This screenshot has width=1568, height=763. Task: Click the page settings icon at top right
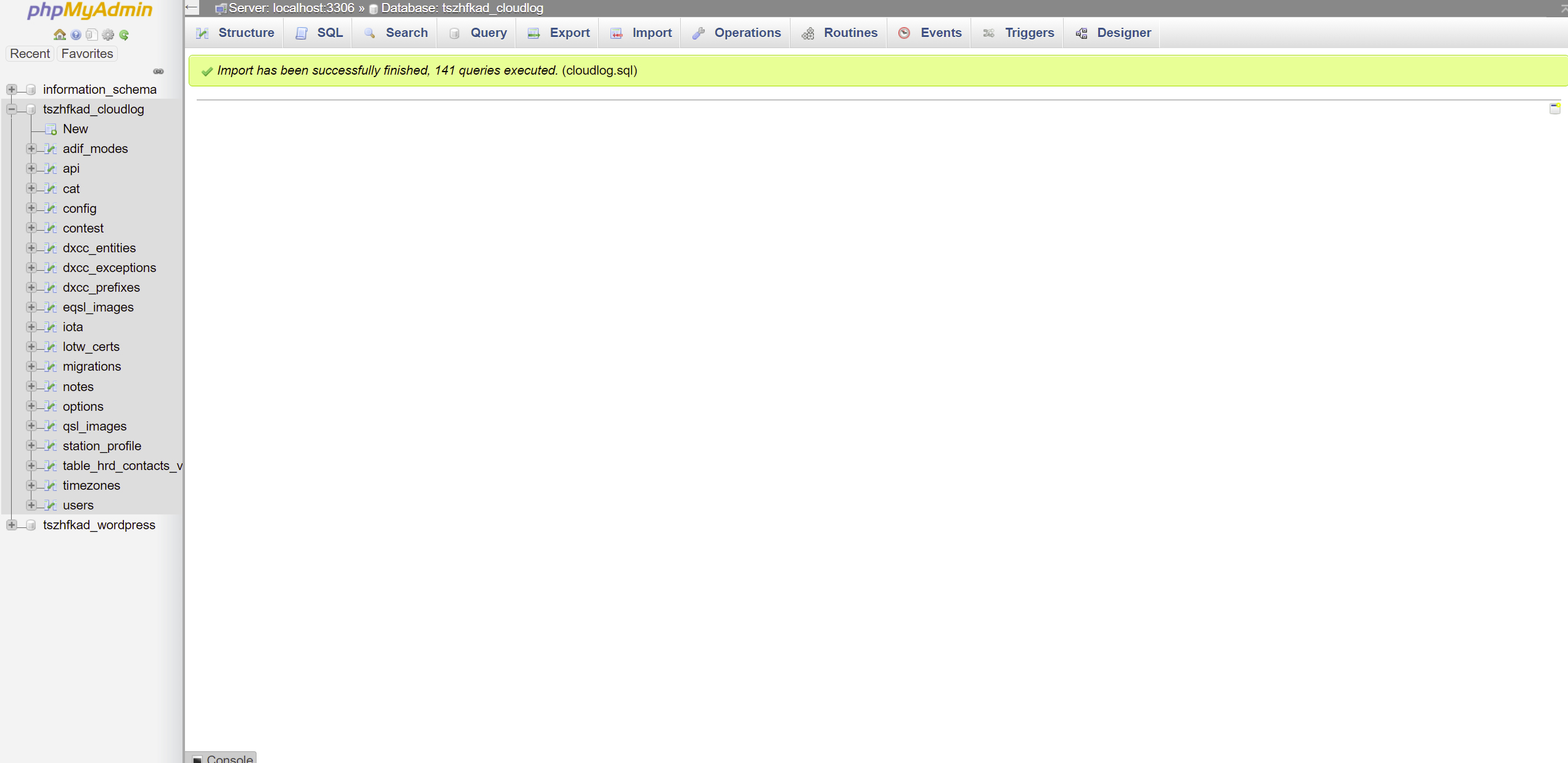tap(1554, 109)
